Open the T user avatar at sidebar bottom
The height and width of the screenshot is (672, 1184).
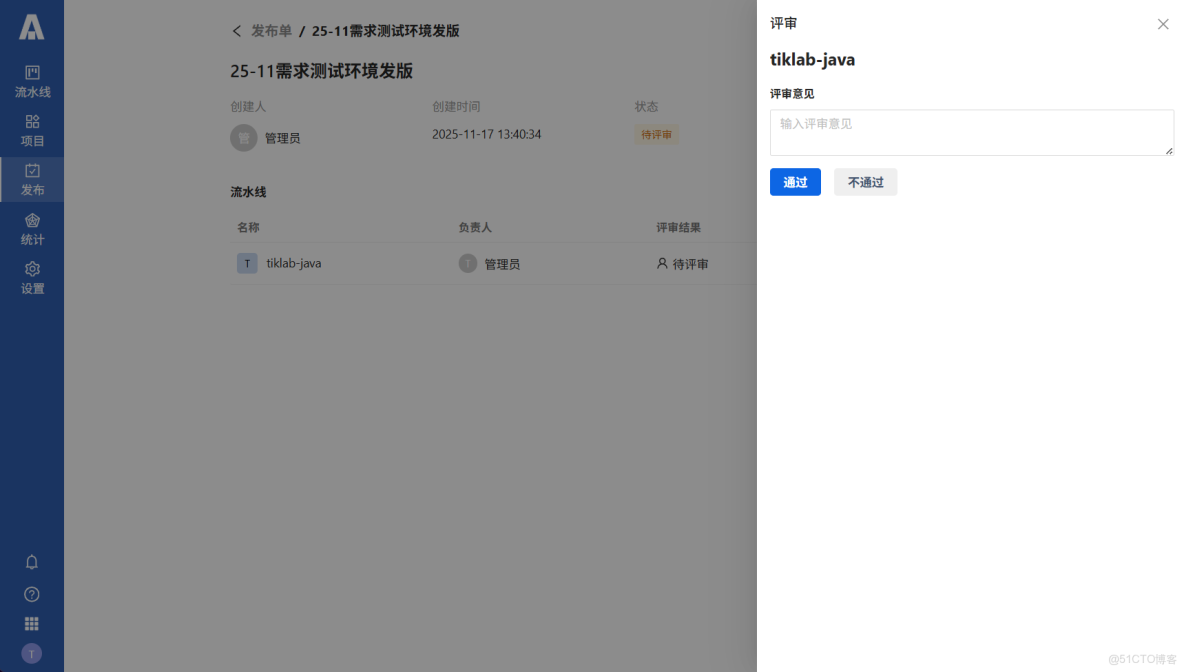(x=32, y=653)
